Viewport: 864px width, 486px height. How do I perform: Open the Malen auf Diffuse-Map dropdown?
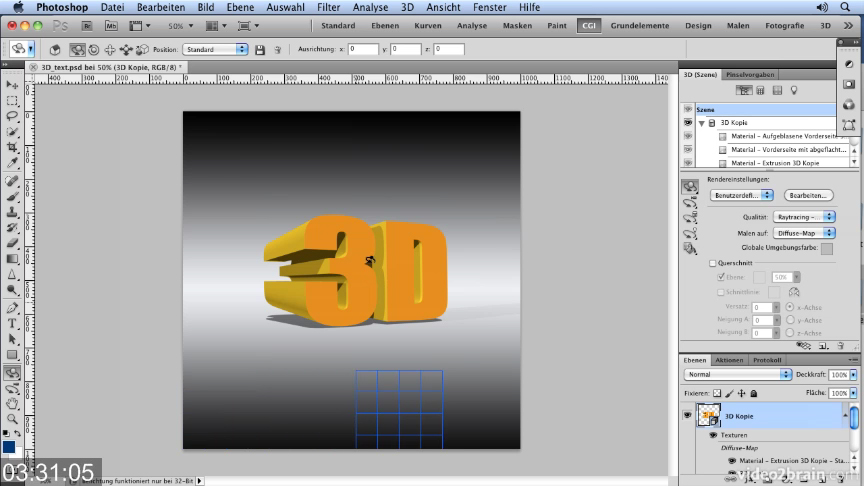click(804, 233)
